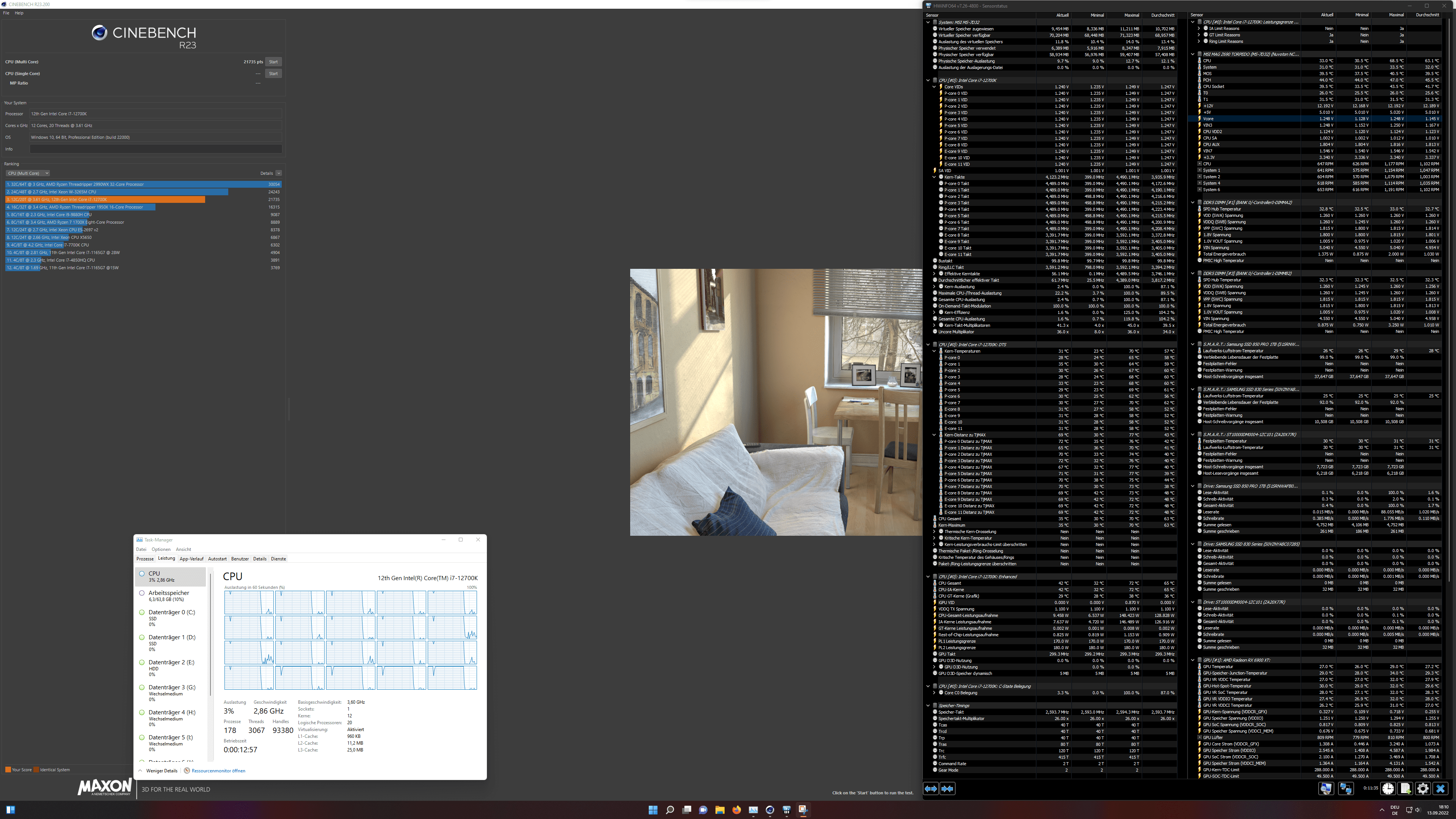Show hidden tray icons chevron
The height and width of the screenshot is (819, 1456).
tap(1382, 810)
